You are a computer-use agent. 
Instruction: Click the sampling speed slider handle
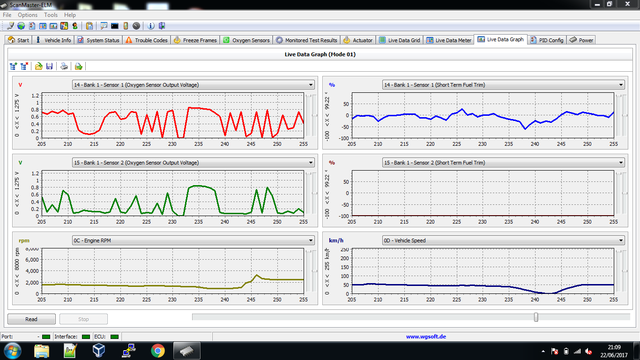[536, 317]
